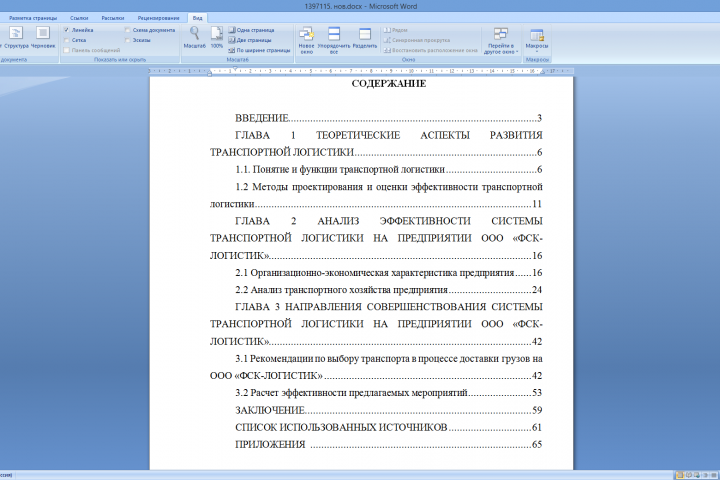Select Outline view icon in status bar
This screenshot has width=720, height=480.
[705, 475]
